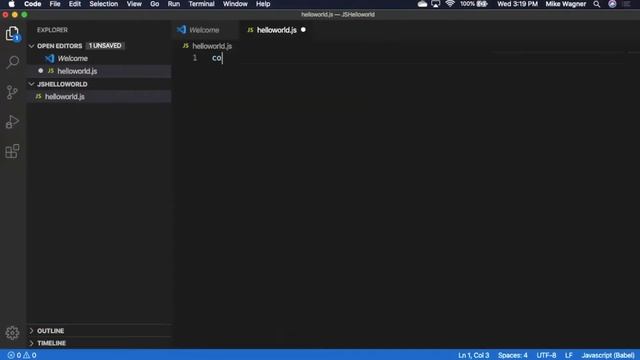Open Siri from the menu bar

[x=612, y=4]
